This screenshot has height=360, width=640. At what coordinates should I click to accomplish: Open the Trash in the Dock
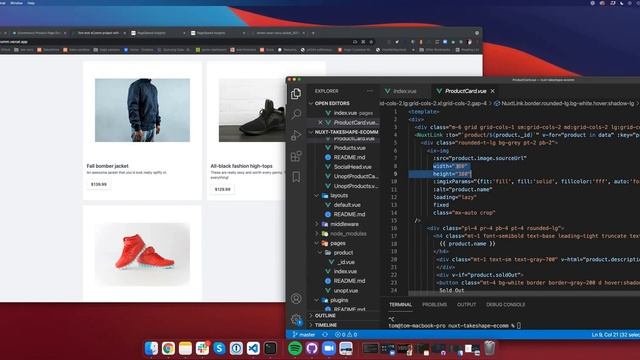[489, 349]
